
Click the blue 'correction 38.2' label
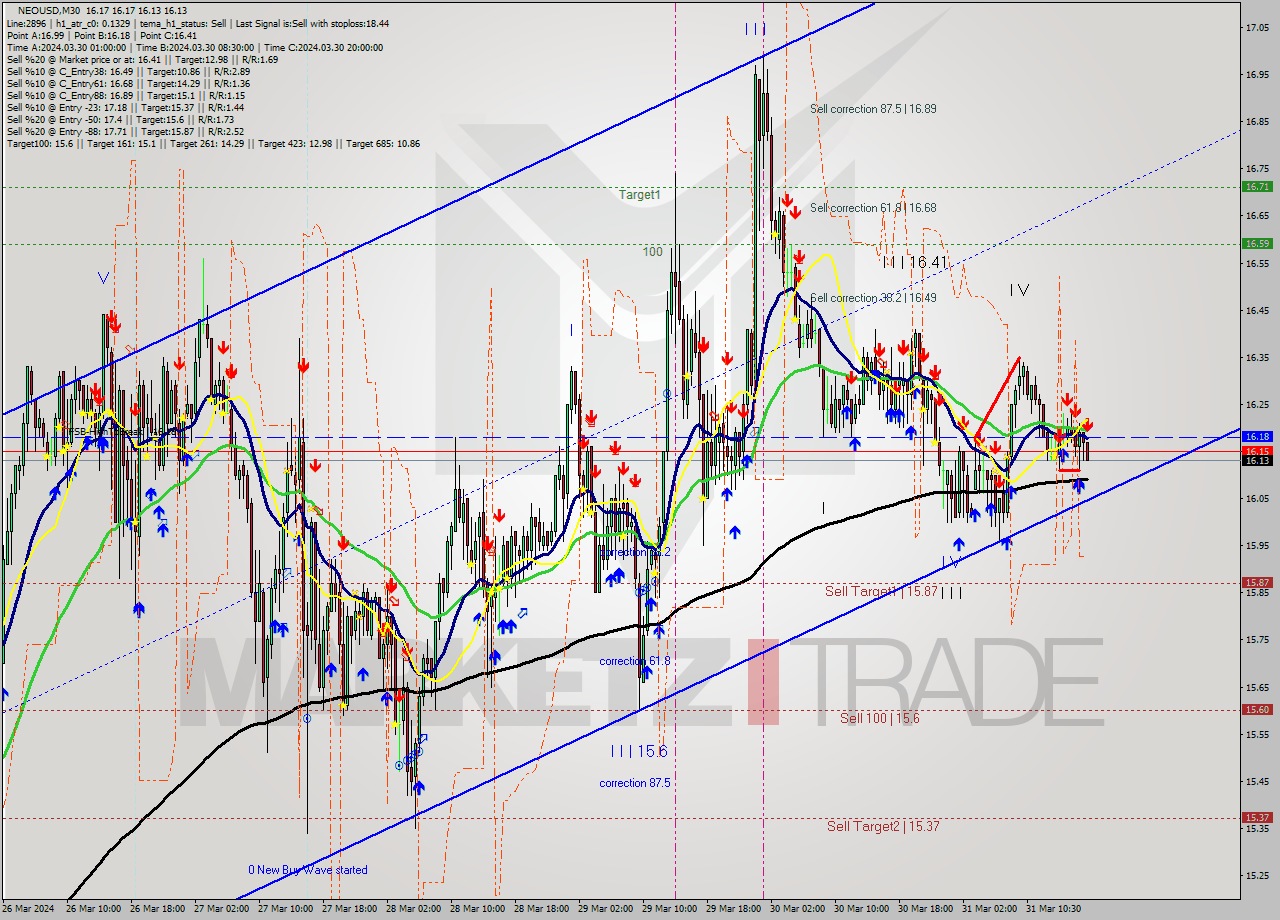tap(635, 552)
